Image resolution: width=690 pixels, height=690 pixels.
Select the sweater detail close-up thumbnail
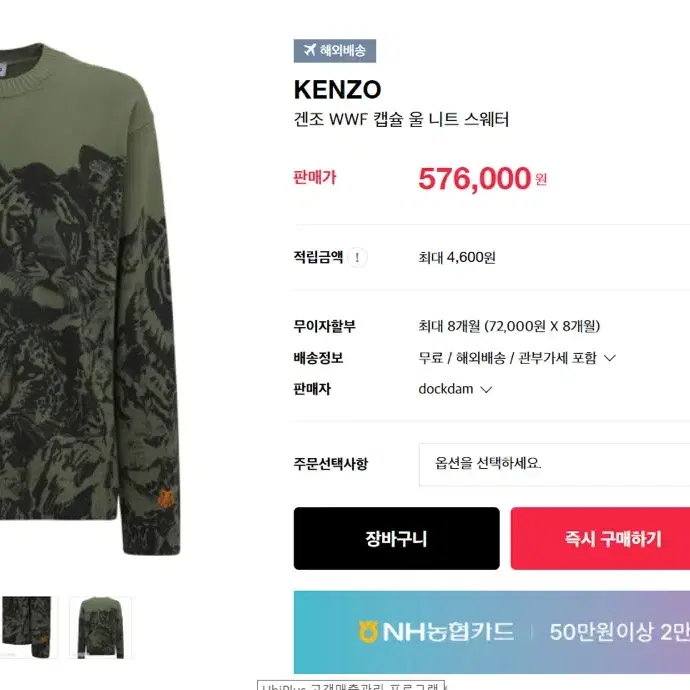pos(27,627)
